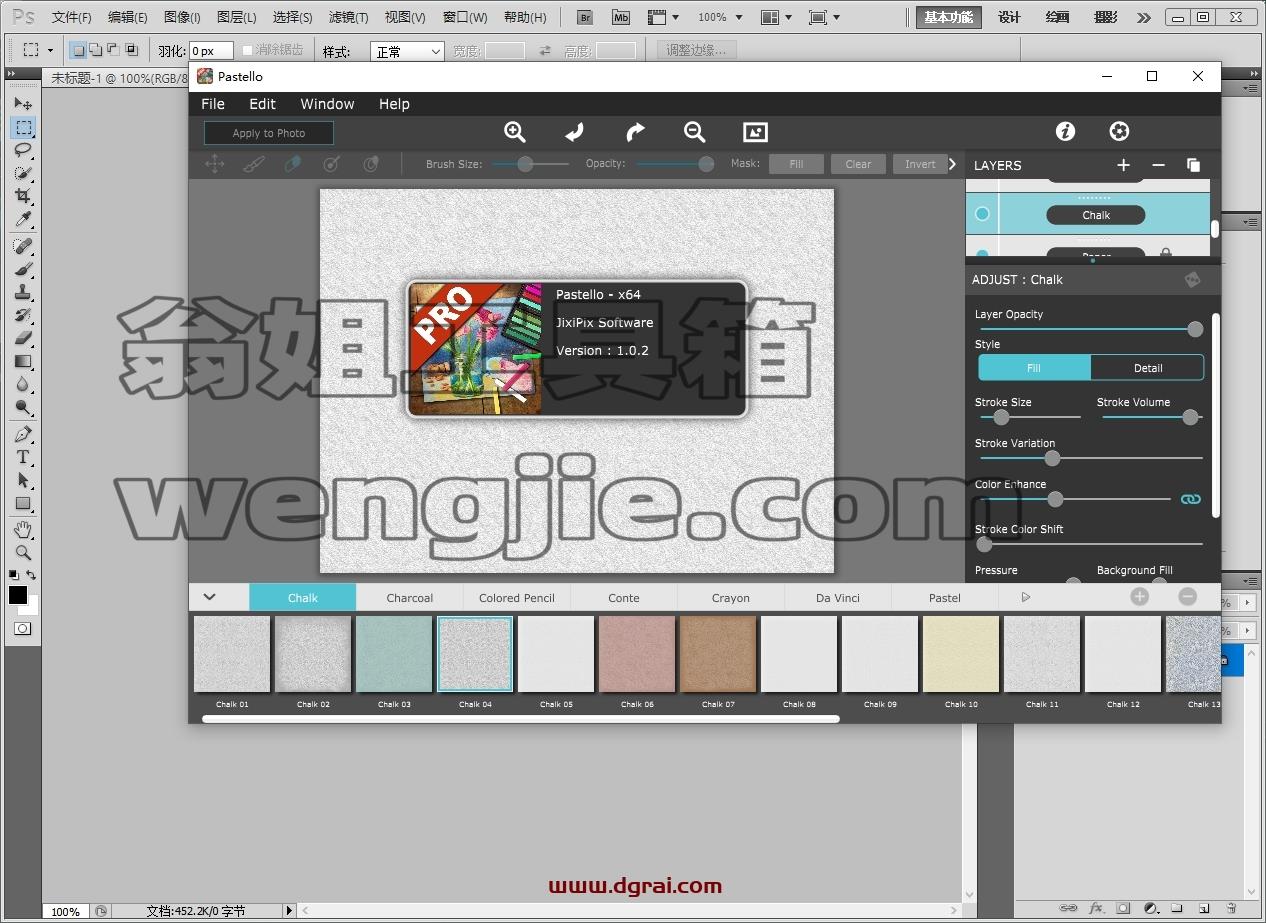Choose the Add to Selection mode button
This screenshot has height=923, width=1266.
click(96, 50)
